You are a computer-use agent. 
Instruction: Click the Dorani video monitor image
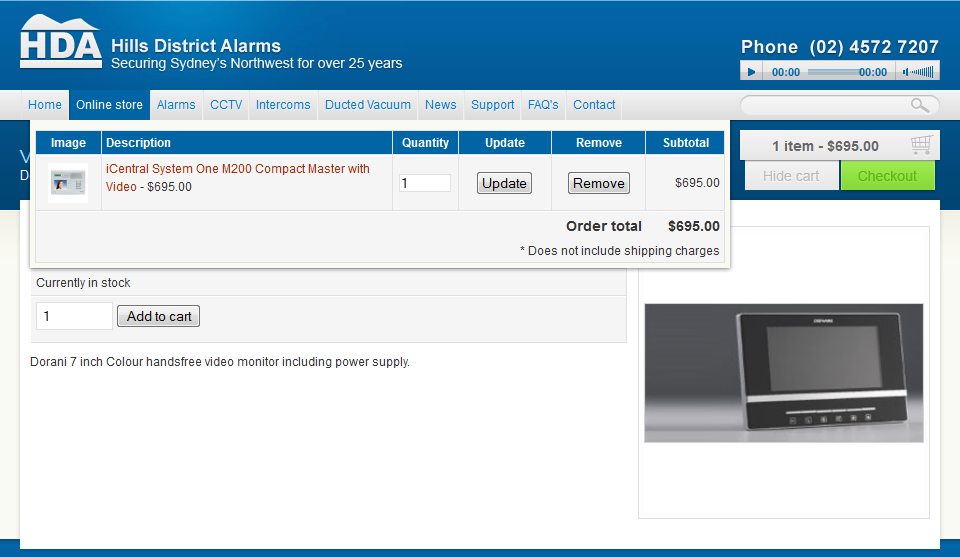(784, 373)
